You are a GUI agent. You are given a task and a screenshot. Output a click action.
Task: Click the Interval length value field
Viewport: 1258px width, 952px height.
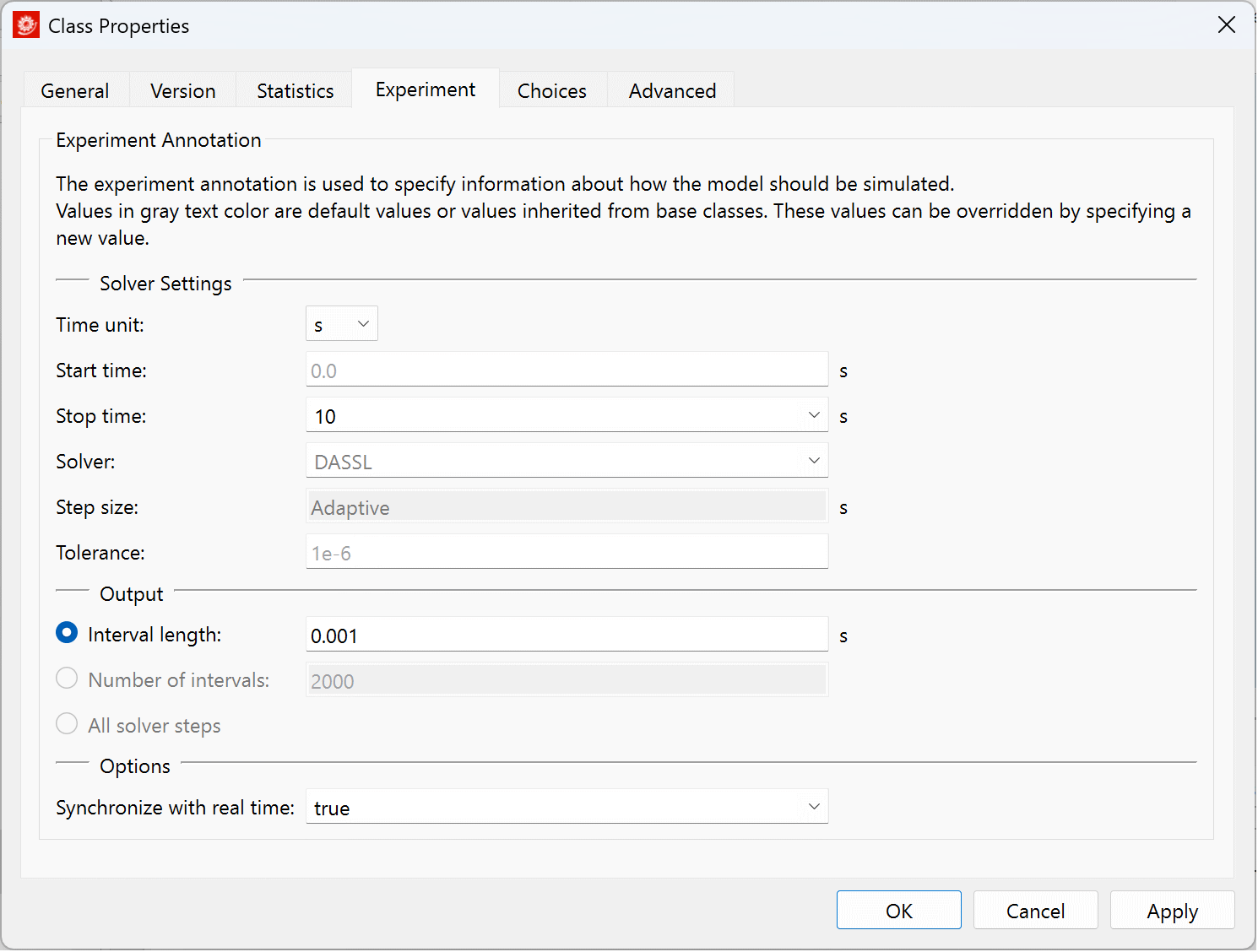[x=567, y=635]
